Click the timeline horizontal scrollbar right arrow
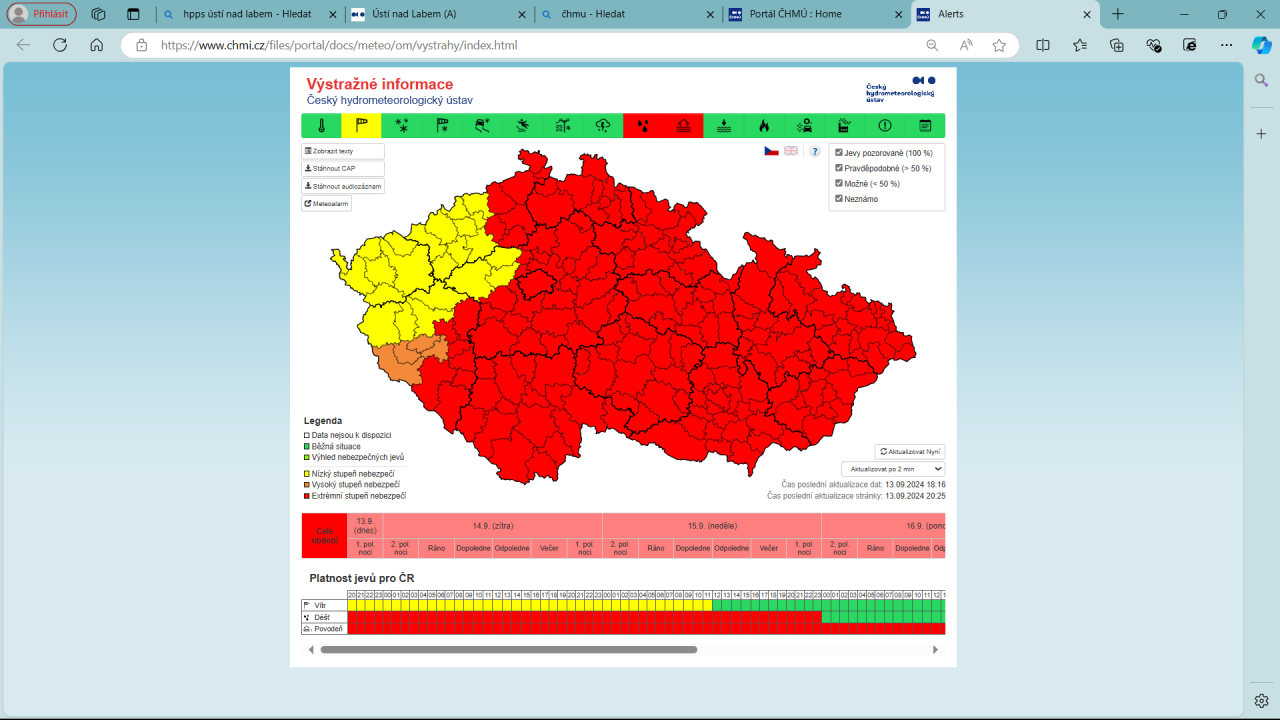The height and width of the screenshot is (720, 1280). pyautogui.click(x=935, y=649)
